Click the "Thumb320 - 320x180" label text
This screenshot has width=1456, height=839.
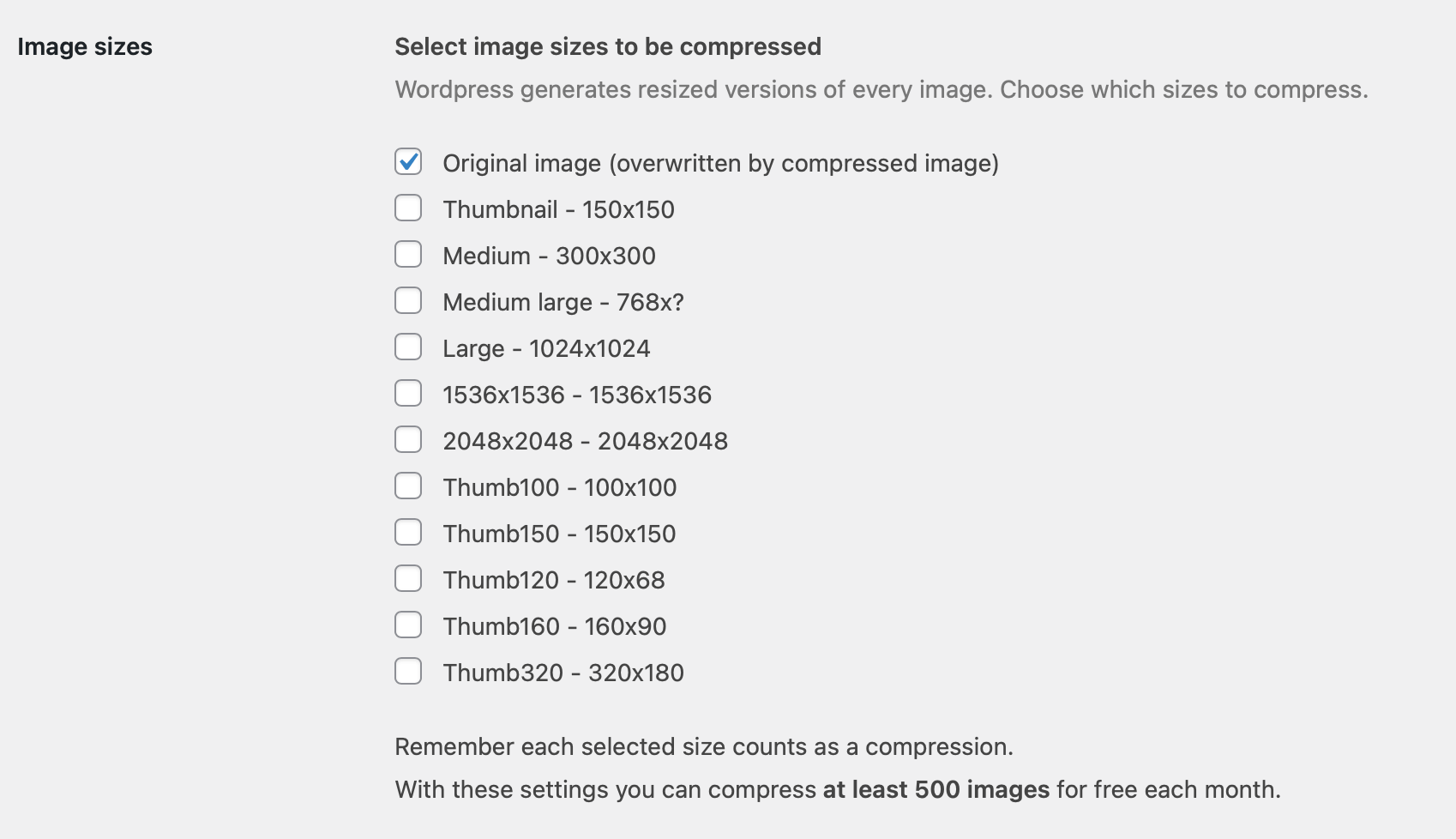(x=563, y=673)
